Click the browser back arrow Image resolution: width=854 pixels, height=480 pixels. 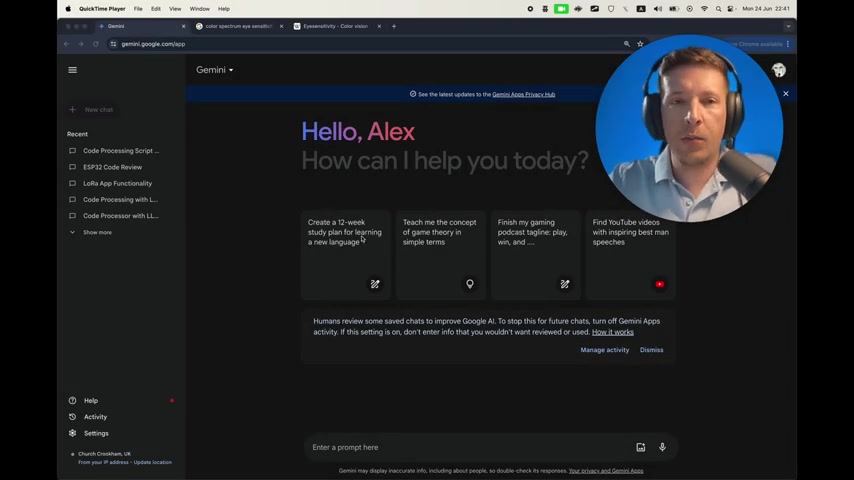click(x=66, y=44)
